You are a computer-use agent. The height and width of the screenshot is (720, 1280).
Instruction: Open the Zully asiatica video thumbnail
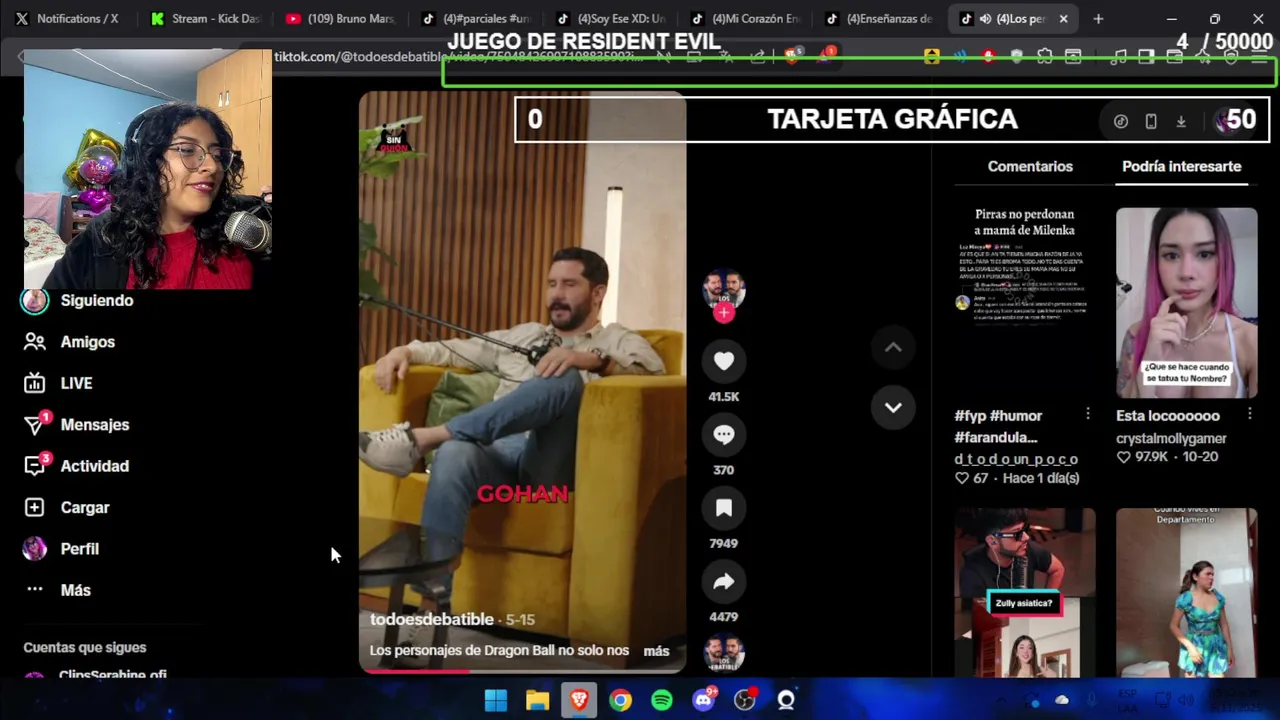coord(1025,592)
